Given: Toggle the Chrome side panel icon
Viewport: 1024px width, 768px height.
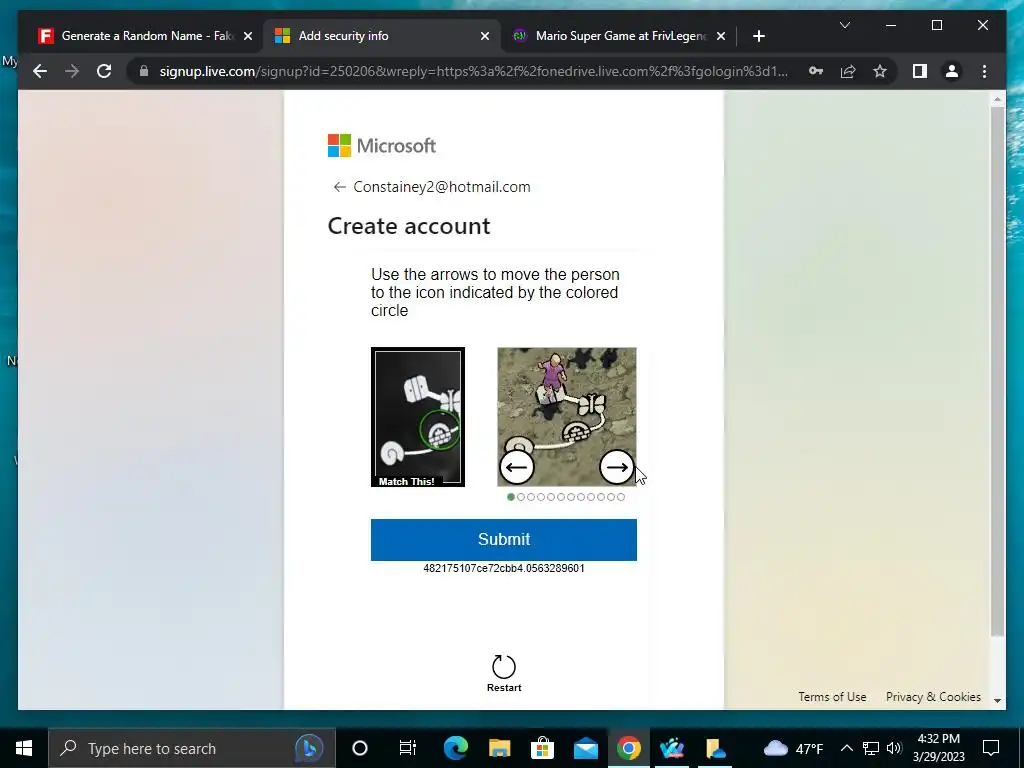Looking at the screenshot, I should (x=920, y=71).
